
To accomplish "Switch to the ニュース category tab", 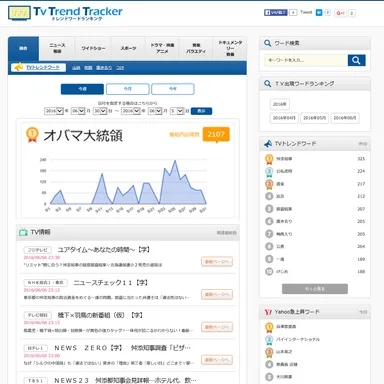I will tap(57, 48).
